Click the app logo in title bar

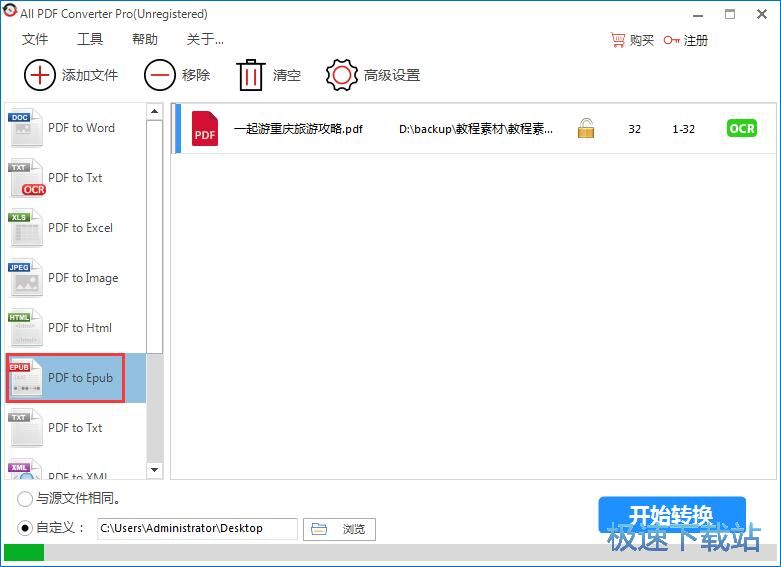(9, 11)
